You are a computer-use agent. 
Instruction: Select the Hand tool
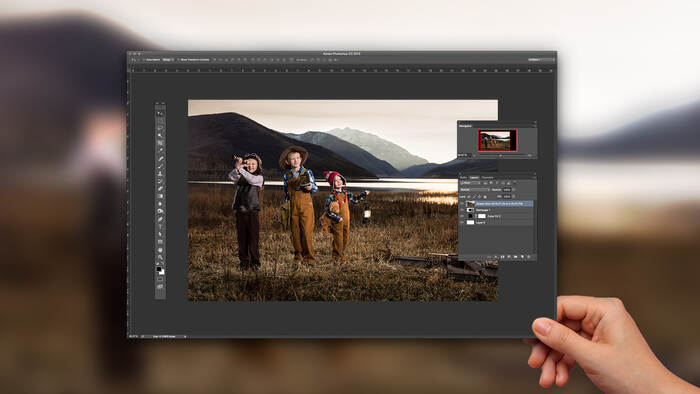click(160, 250)
